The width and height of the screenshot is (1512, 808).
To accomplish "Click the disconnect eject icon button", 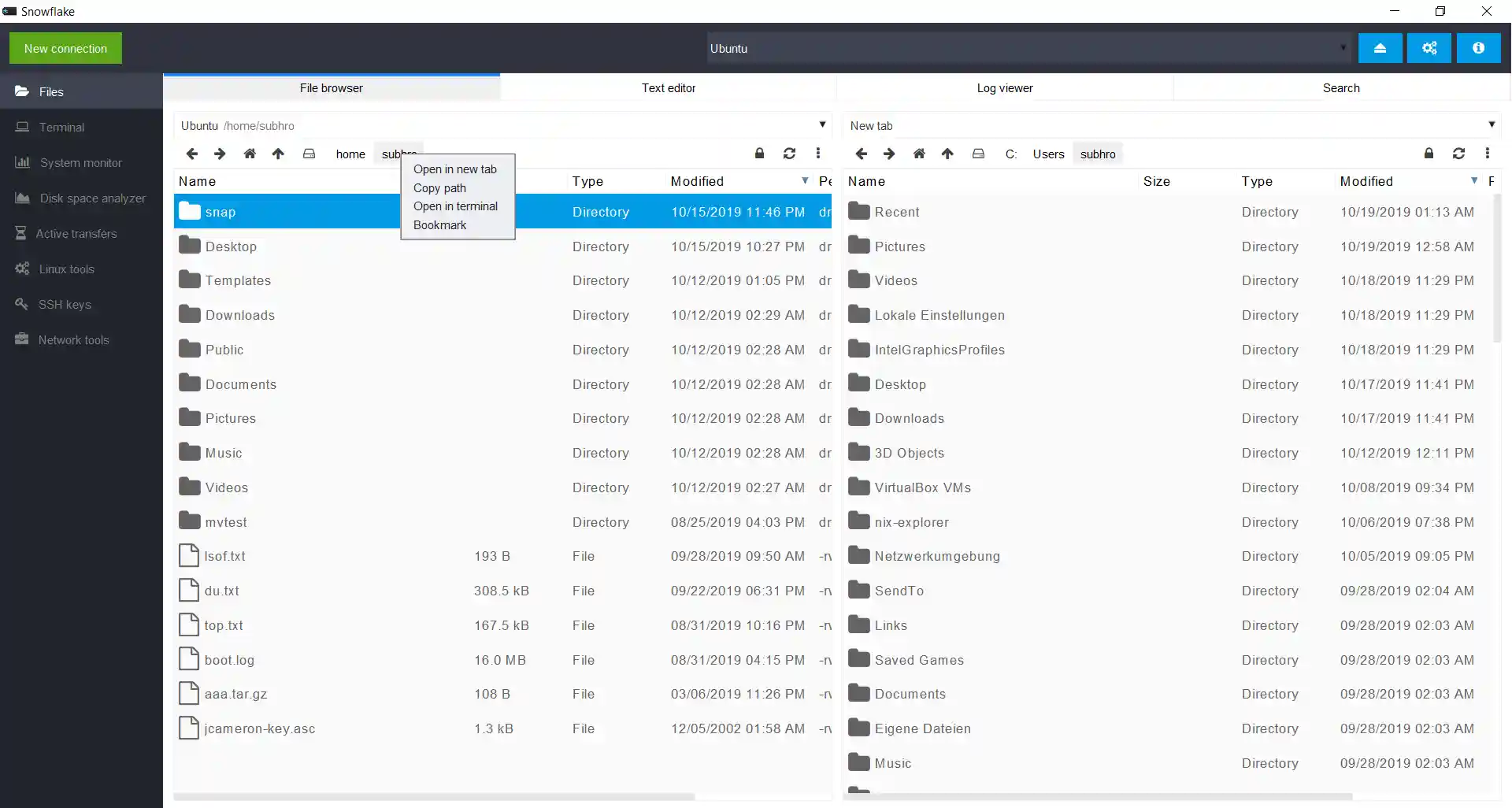I will pos(1380,48).
